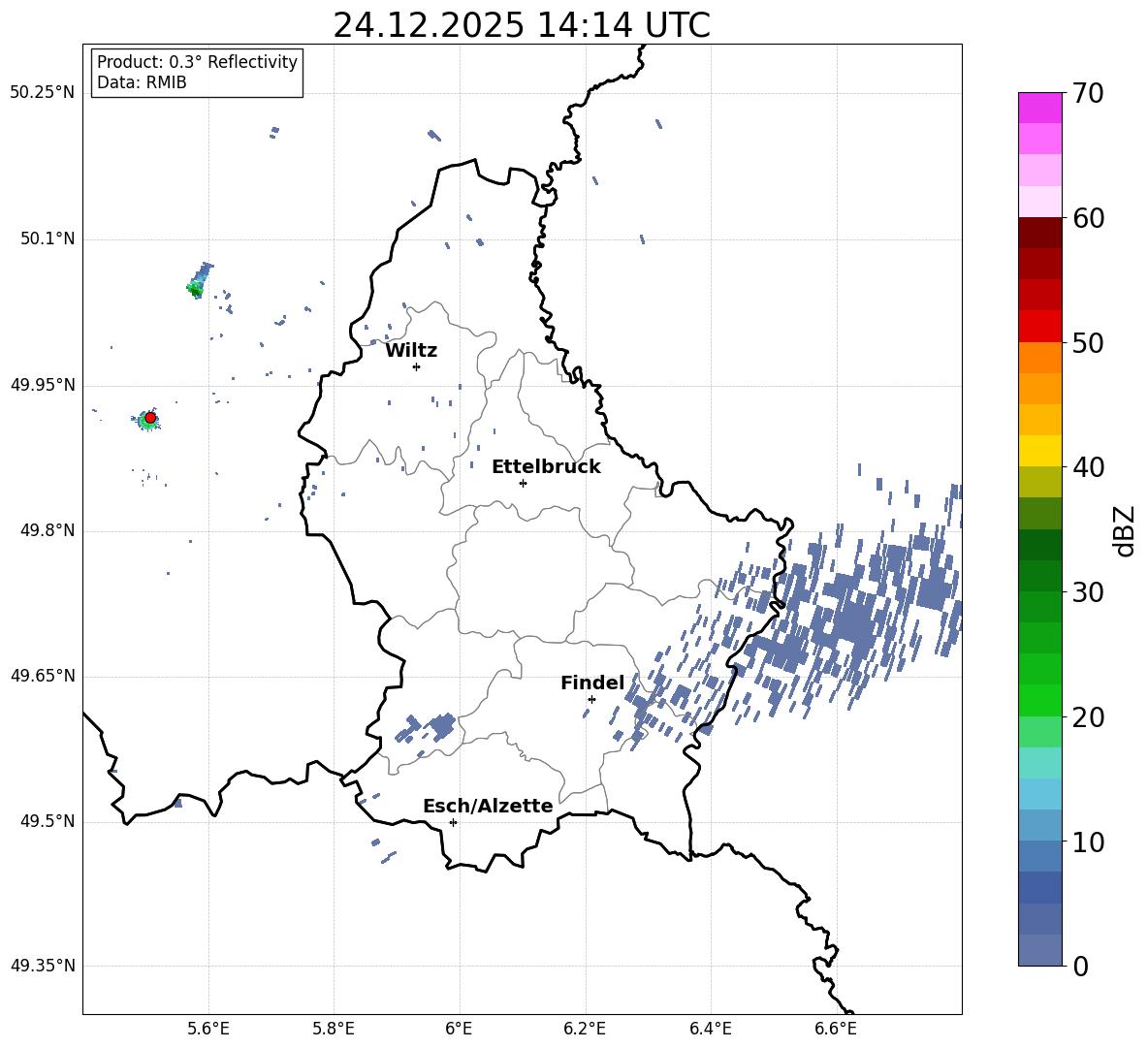Click the colorbar tick value 0

click(1080, 966)
